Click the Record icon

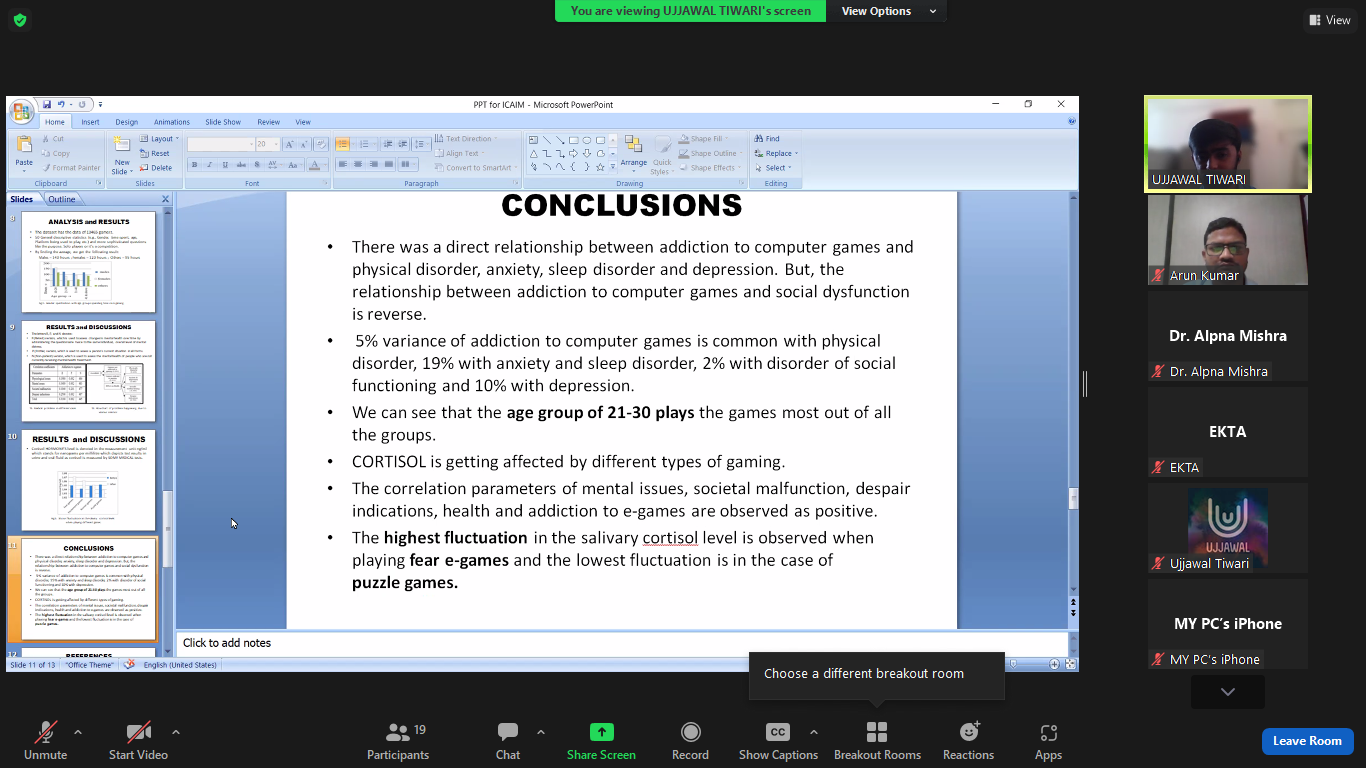690,732
